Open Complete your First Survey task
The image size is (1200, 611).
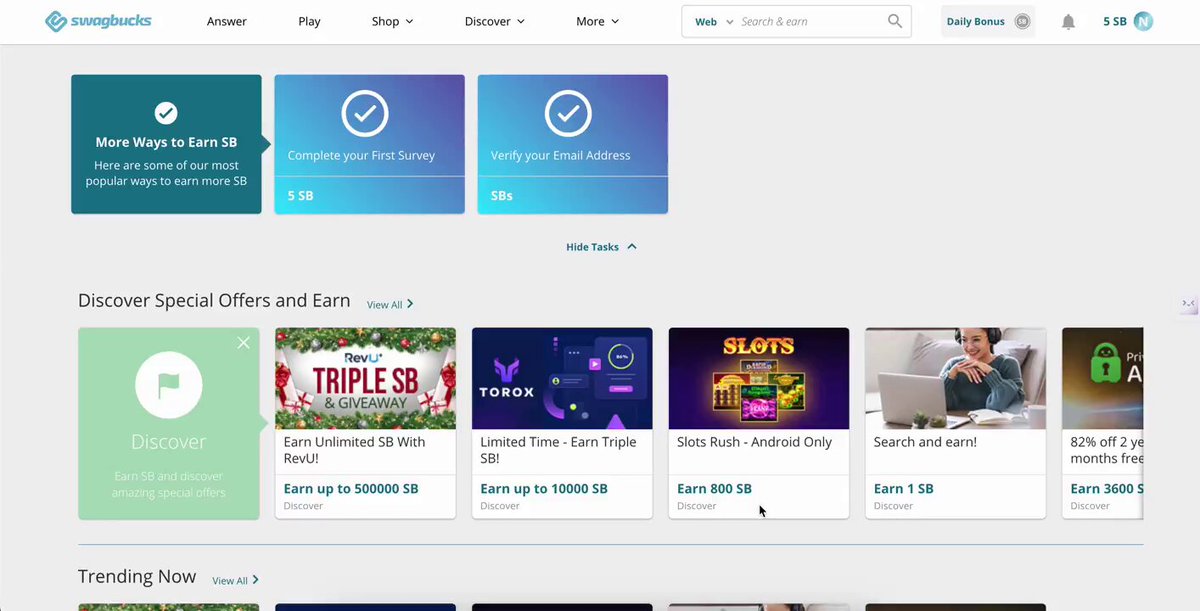pyautogui.click(x=369, y=144)
